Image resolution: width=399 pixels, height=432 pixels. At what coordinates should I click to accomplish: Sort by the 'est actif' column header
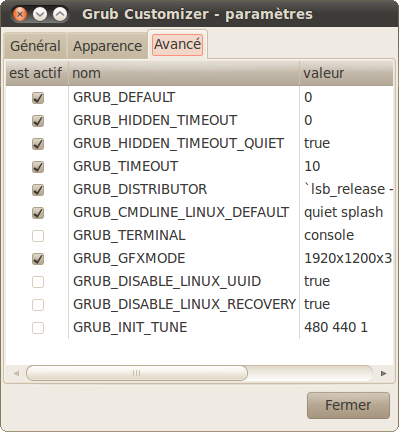37,73
